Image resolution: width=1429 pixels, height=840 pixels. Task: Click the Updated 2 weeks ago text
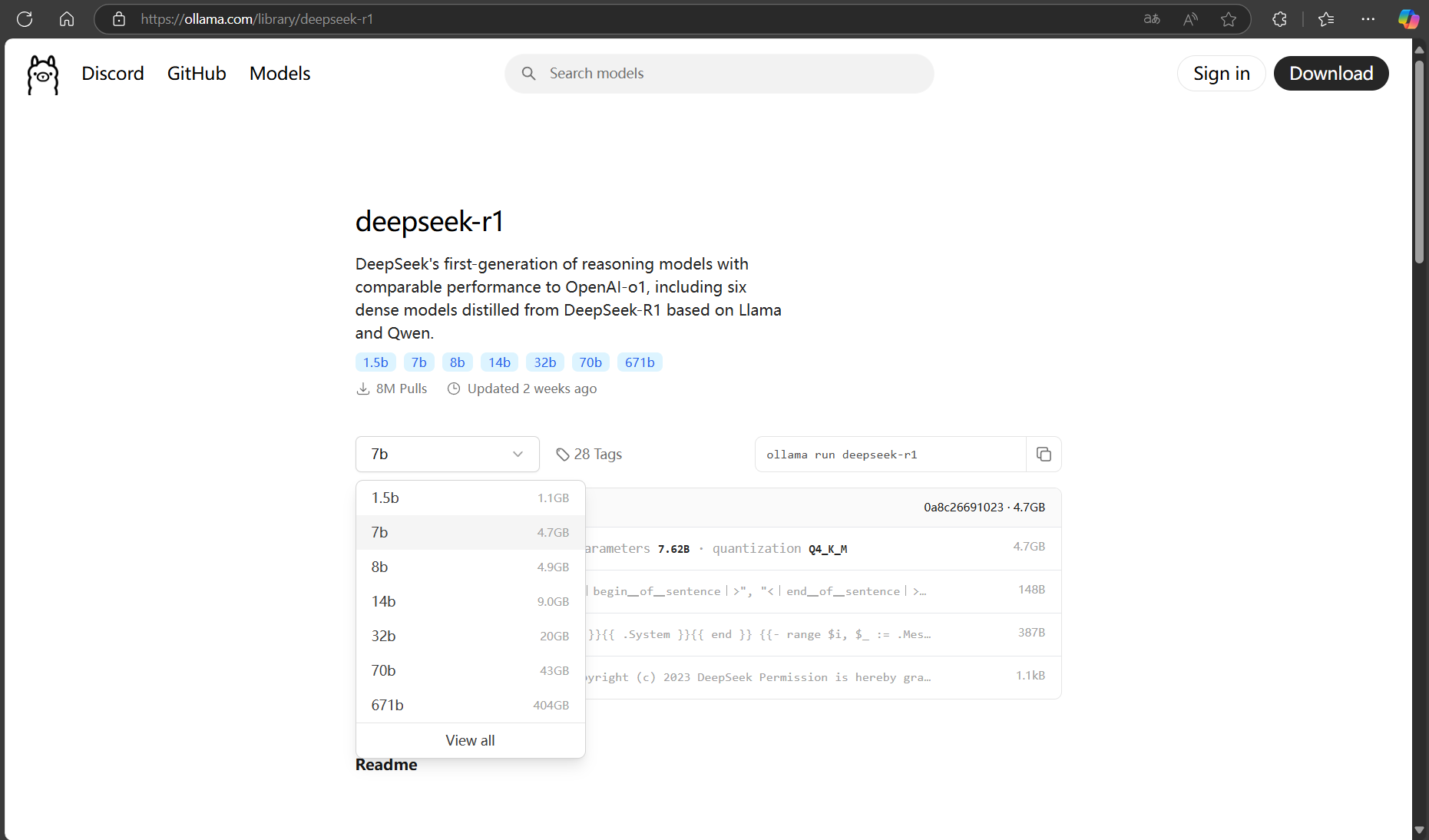pyautogui.click(x=532, y=389)
